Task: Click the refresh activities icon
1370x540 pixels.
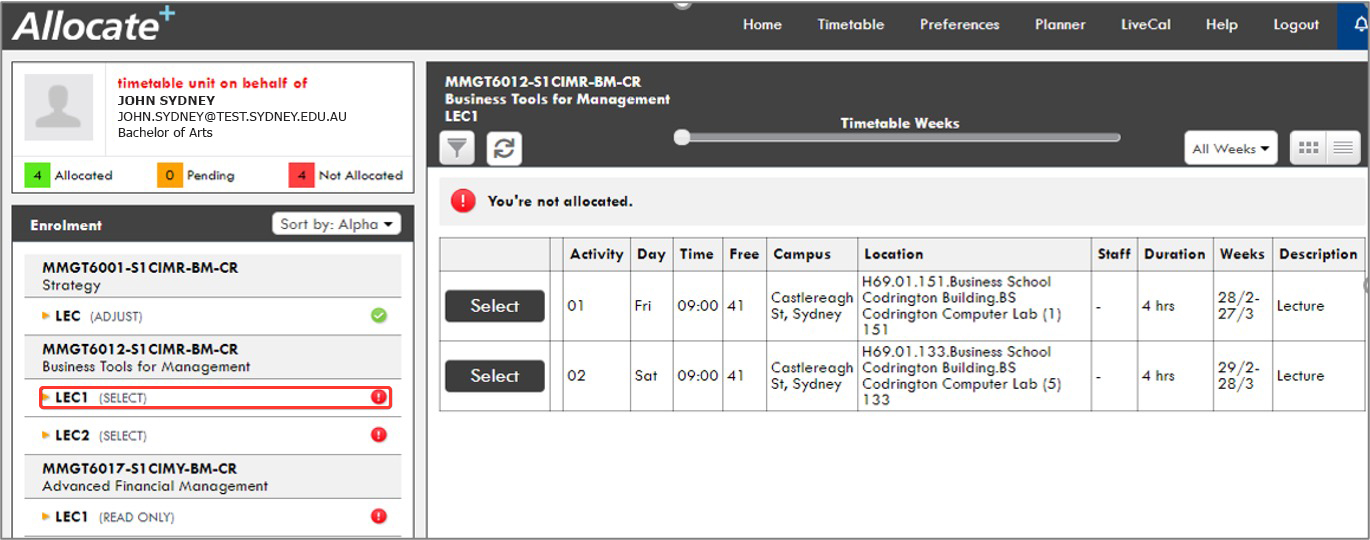Action: point(504,148)
